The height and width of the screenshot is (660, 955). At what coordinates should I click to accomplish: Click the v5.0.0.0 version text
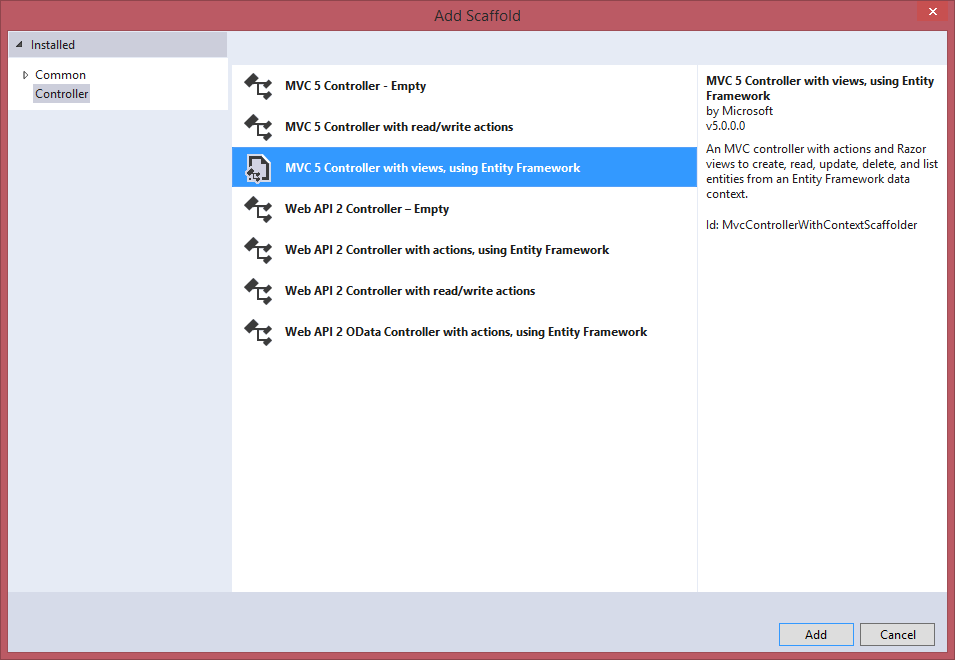(x=725, y=126)
